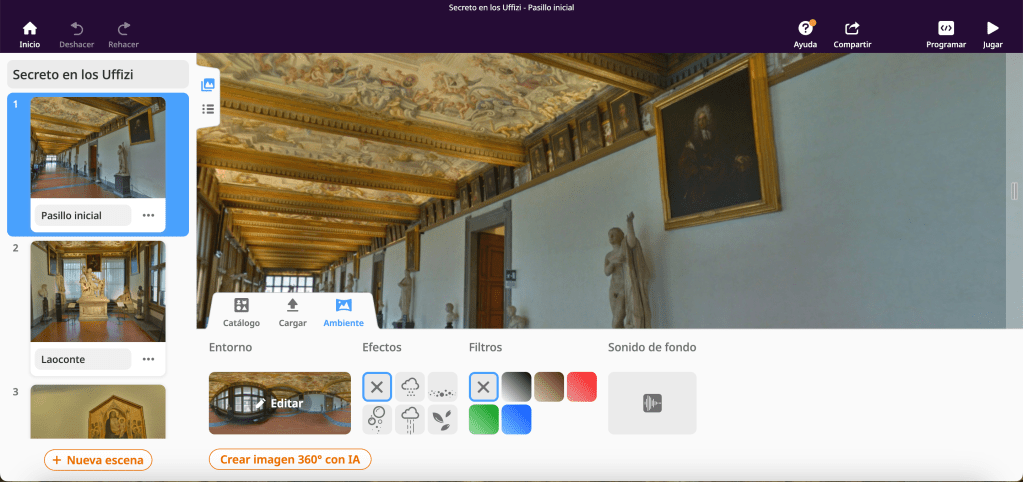Open options menu for Laoconte scene
Image resolution: width=1023 pixels, height=482 pixels.
148,359
